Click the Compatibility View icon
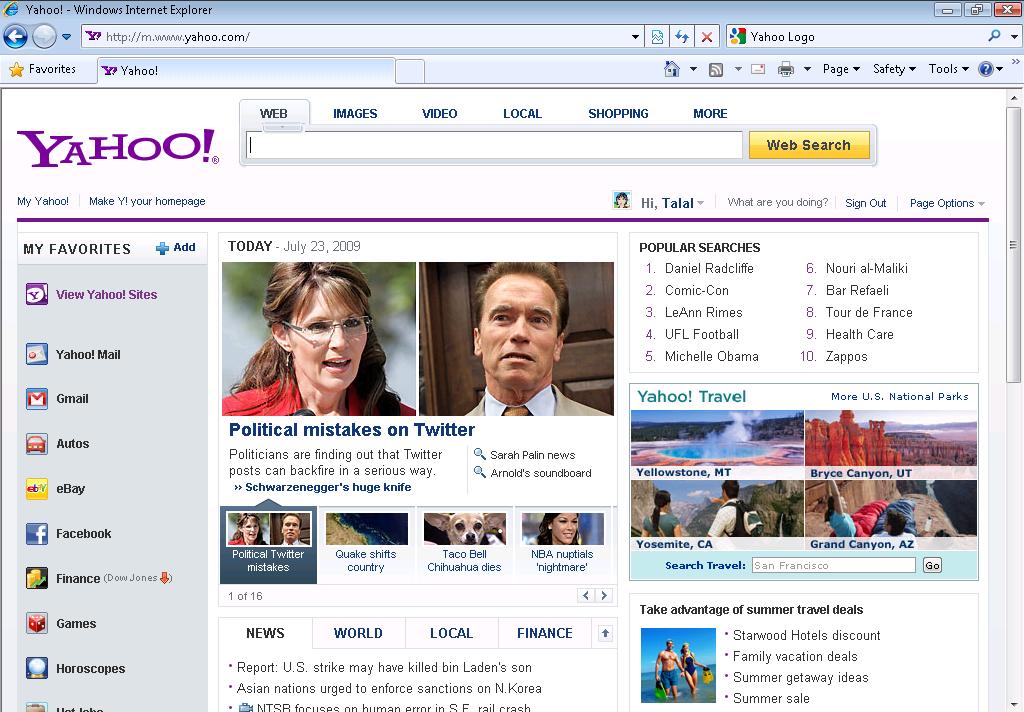The height and width of the screenshot is (712, 1024). click(x=657, y=37)
